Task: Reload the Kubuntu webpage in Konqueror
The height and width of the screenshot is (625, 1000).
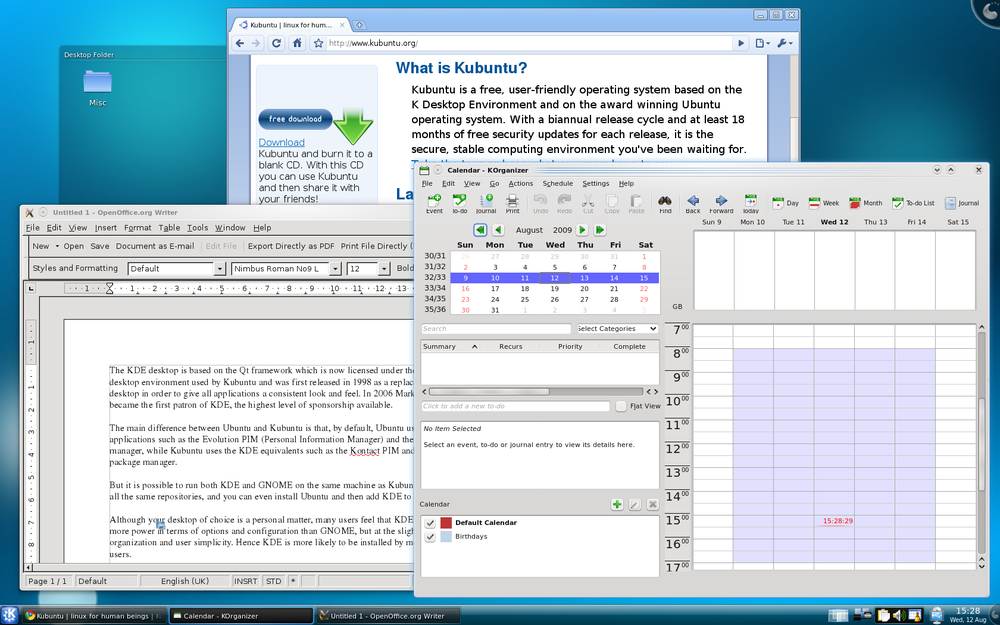Action: coord(278,43)
